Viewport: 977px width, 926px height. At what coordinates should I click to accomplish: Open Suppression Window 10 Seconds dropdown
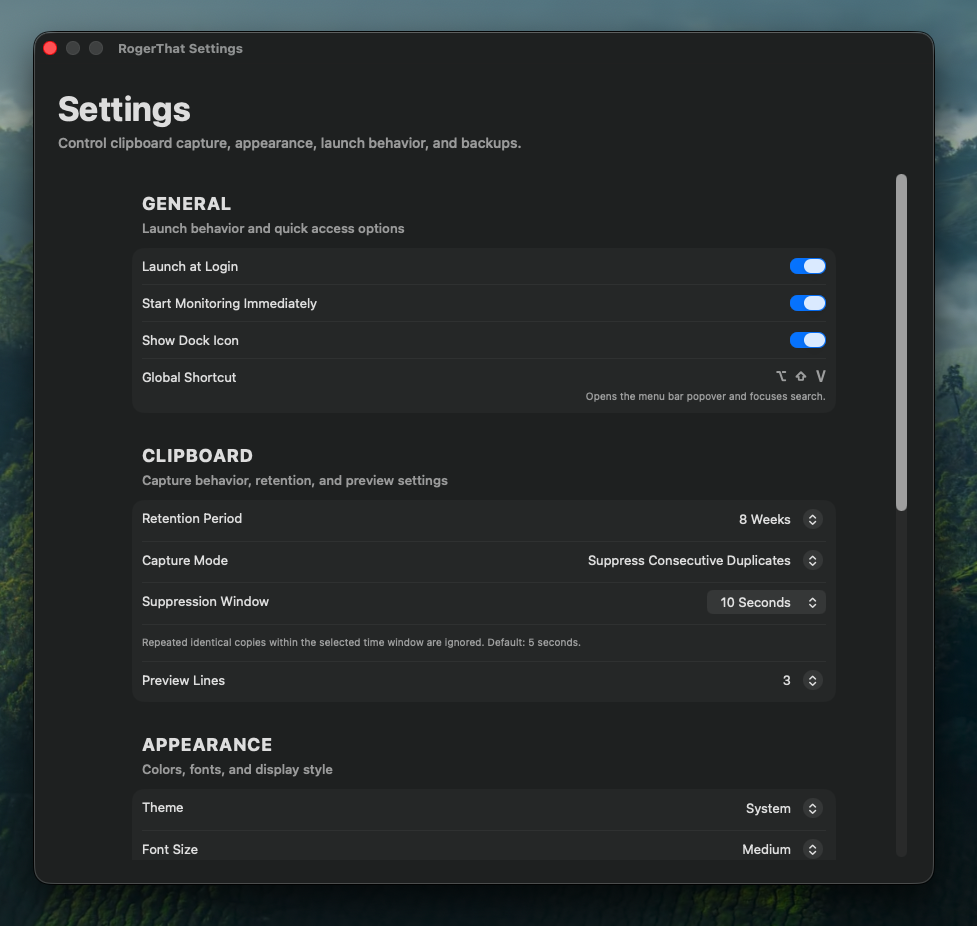766,602
